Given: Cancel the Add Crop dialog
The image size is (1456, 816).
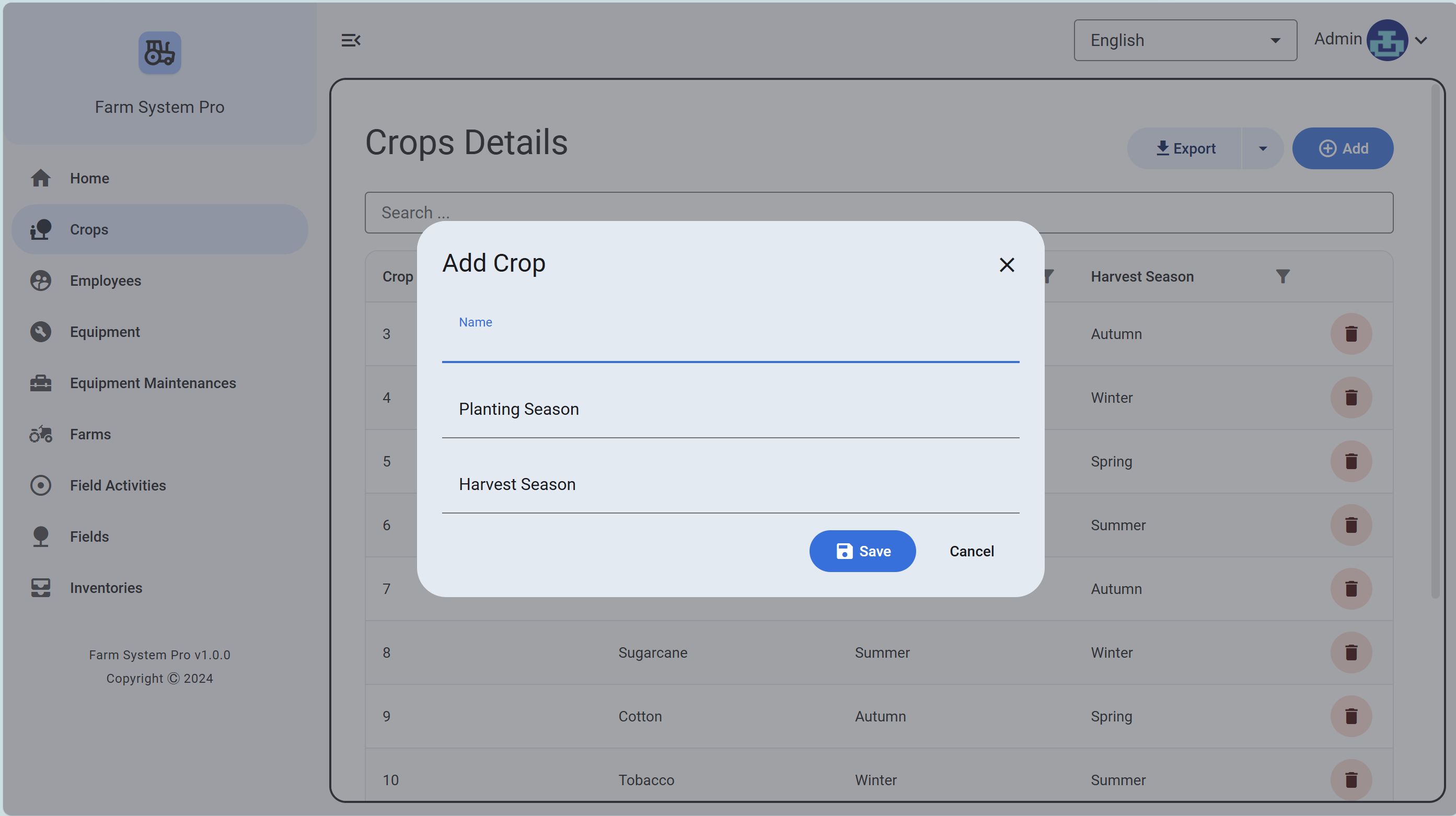Looking at the screenshot, I should click(971, 551).
